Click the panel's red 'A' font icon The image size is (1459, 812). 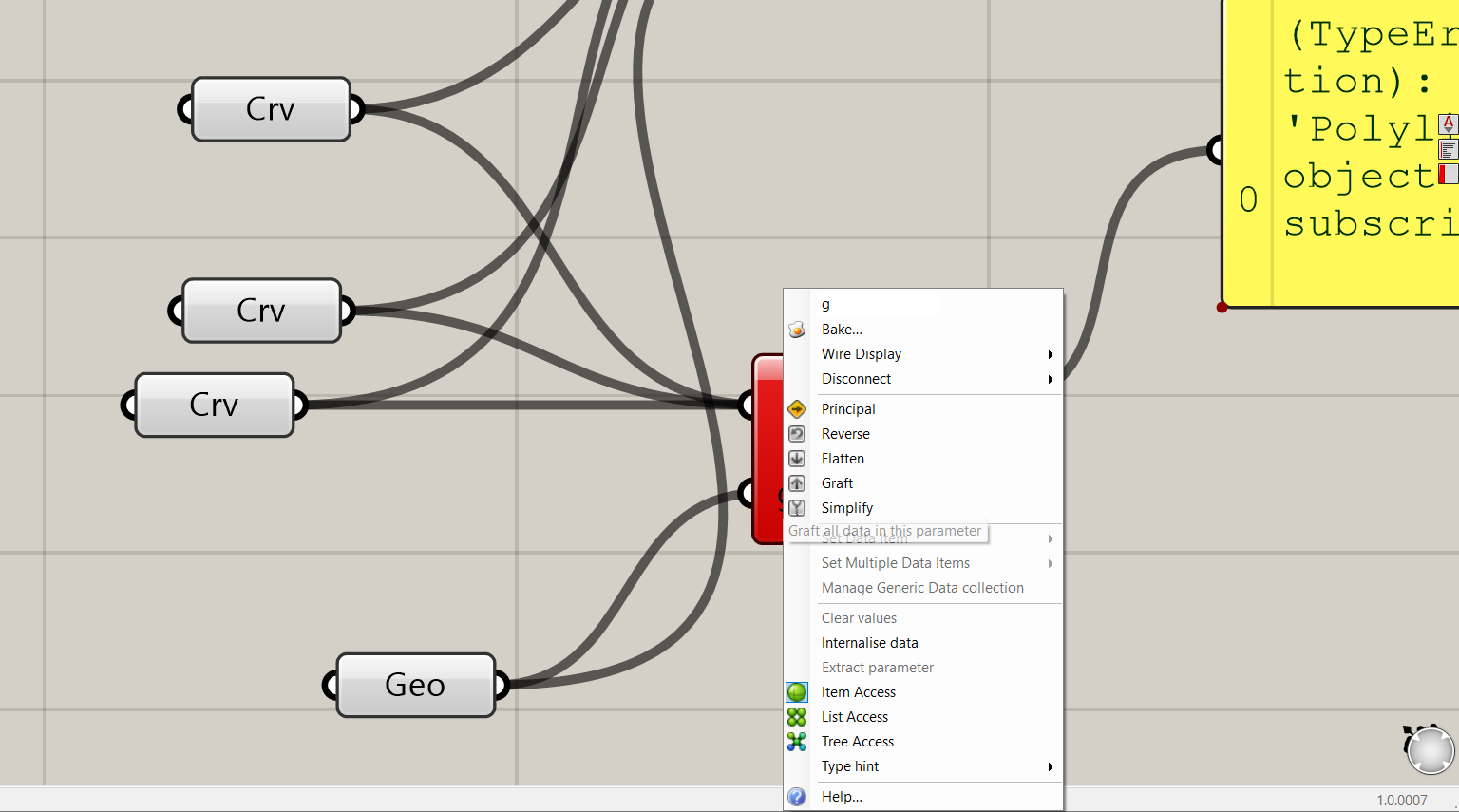[1449, 124]
